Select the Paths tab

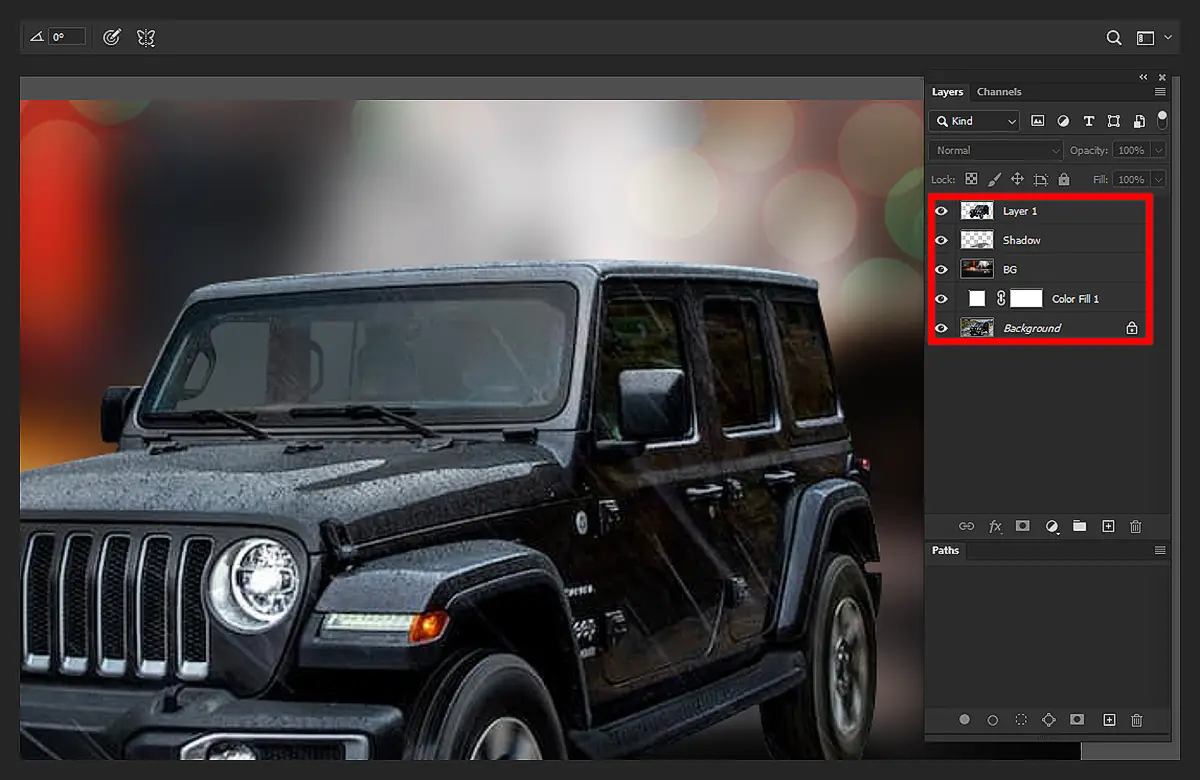coord(945,550)
